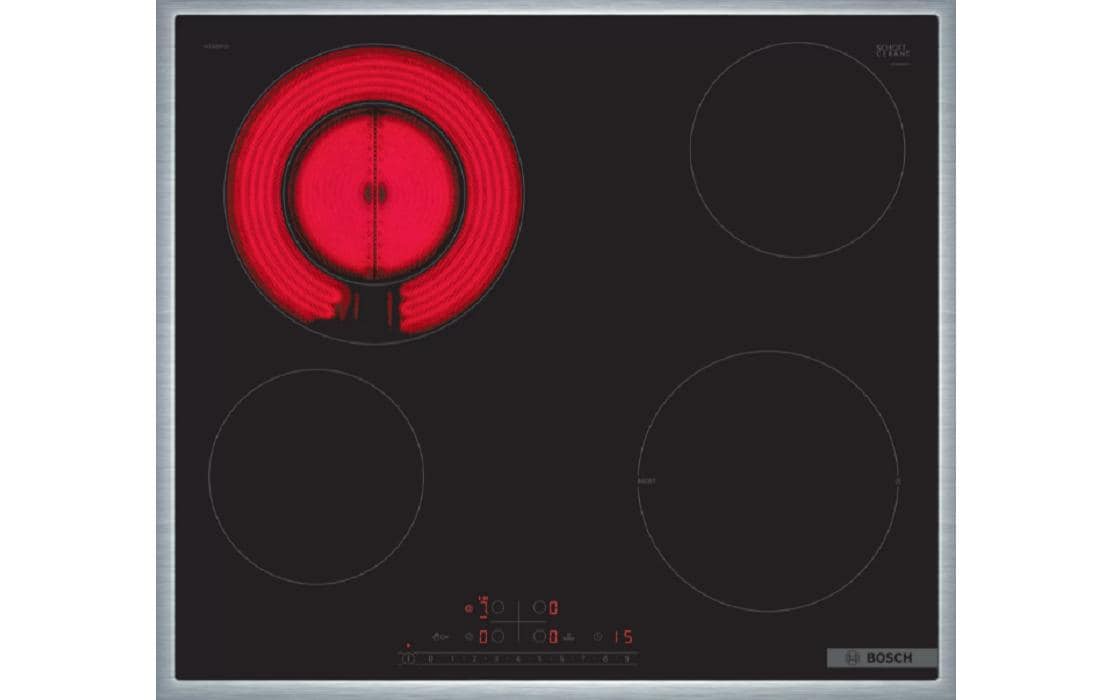Click the BOSCH logo badge
The width and height of the screenshot is (1112, 700).
pyautogui.click(x=882, y=658)
